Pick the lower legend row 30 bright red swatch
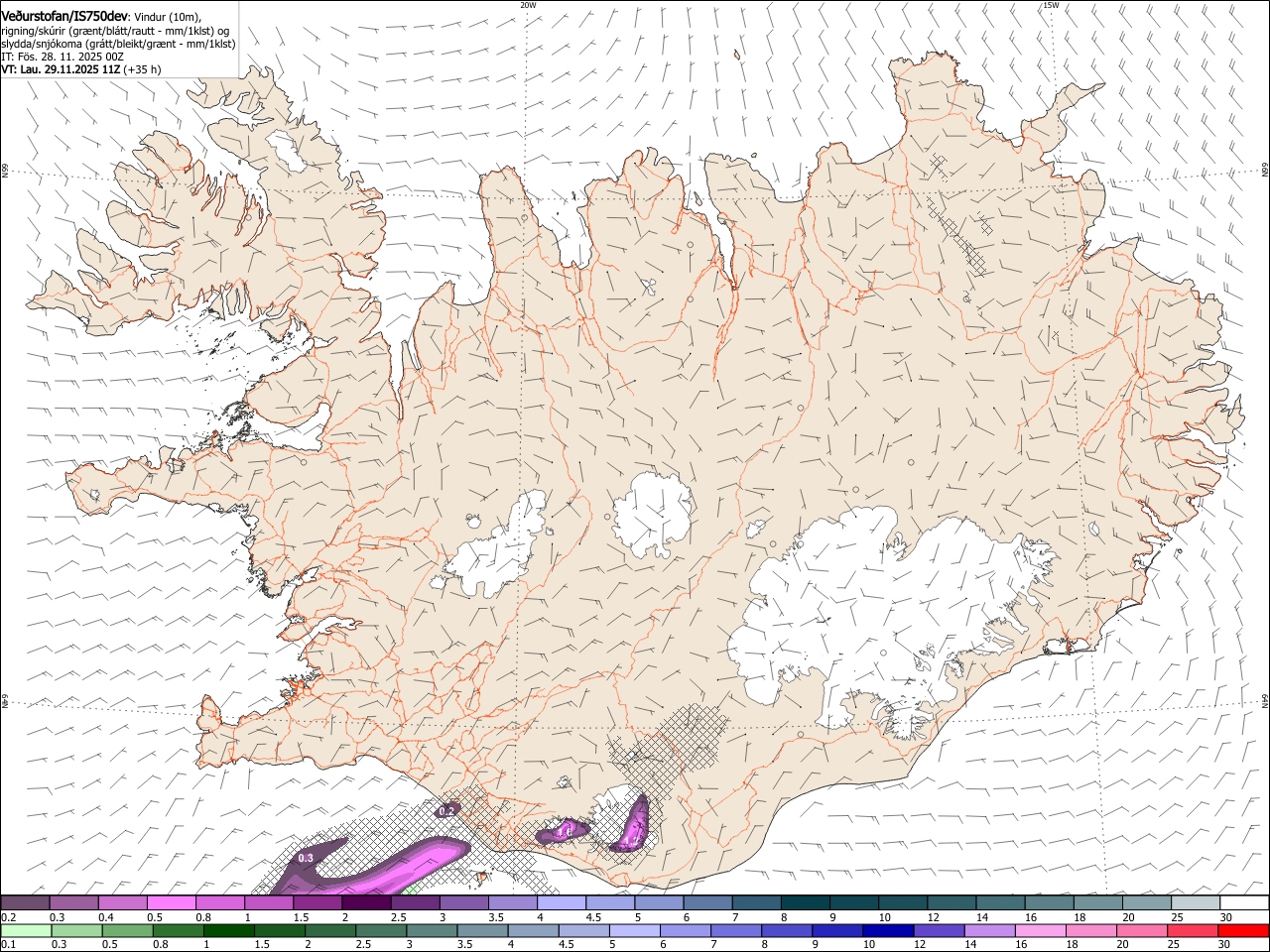The image size is (1270, 952). pyautogui.click(x=1242, y=931)
